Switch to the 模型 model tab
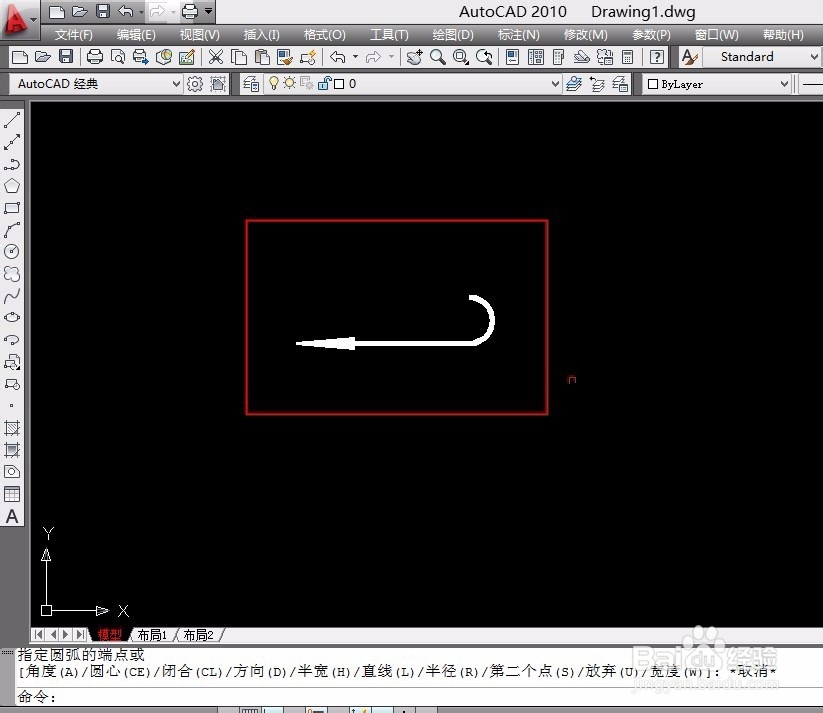 tap(110, 635)
